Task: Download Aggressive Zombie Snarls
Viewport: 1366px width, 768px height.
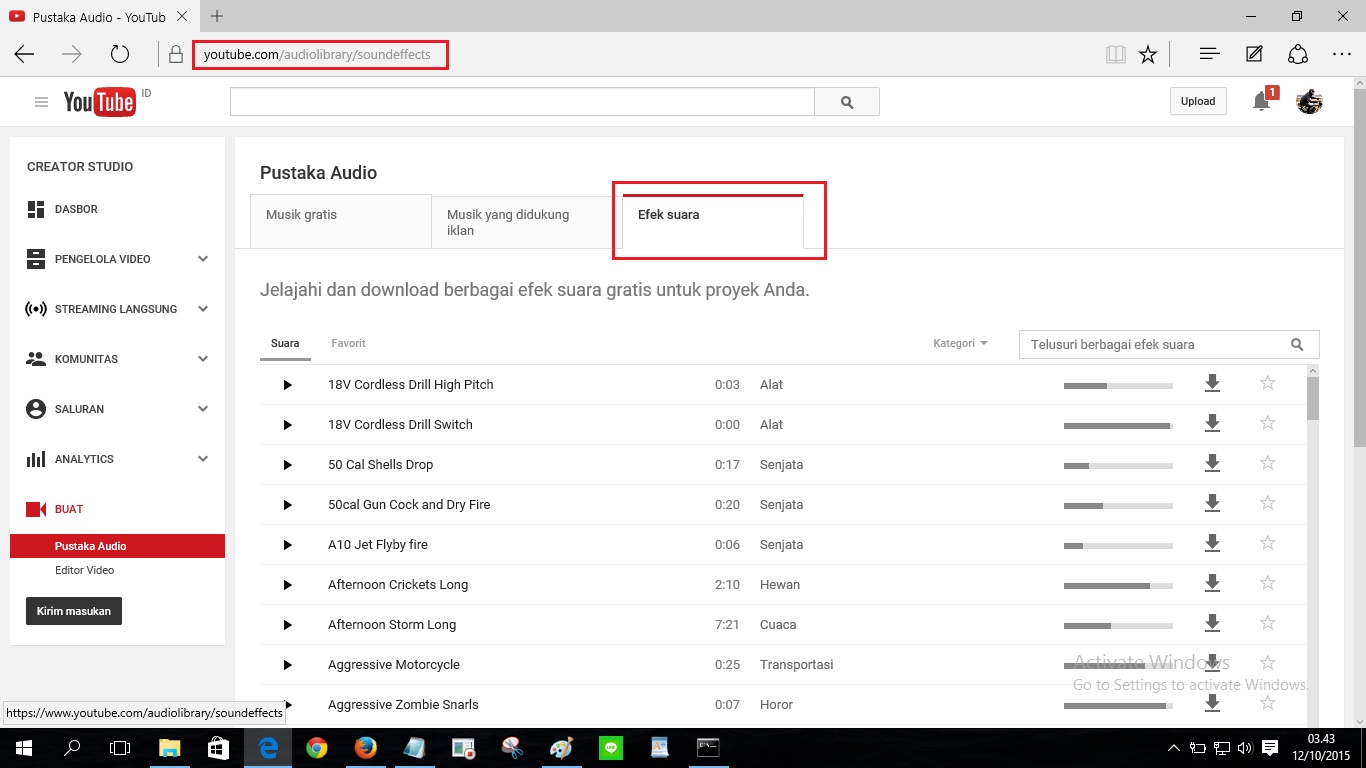Action: pyautogui.click(x=1212, y=703)
